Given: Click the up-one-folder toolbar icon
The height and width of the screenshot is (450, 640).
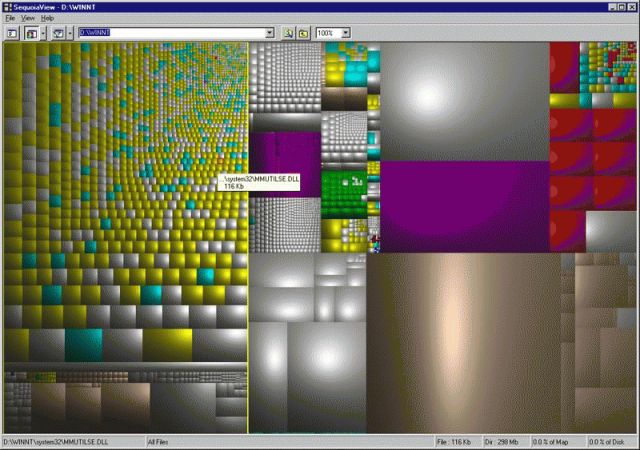Looking at the screenshot, I should click(x=303, y=33).
